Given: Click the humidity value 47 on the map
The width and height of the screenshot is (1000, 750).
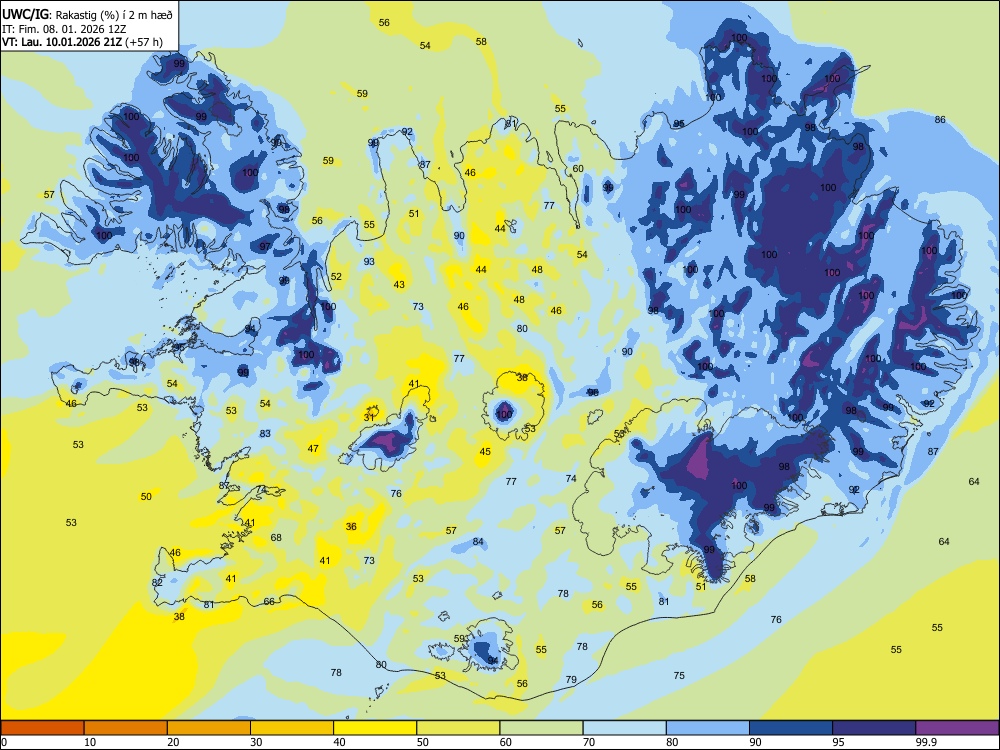Looking at the screenshot, I should pos(313,448).
